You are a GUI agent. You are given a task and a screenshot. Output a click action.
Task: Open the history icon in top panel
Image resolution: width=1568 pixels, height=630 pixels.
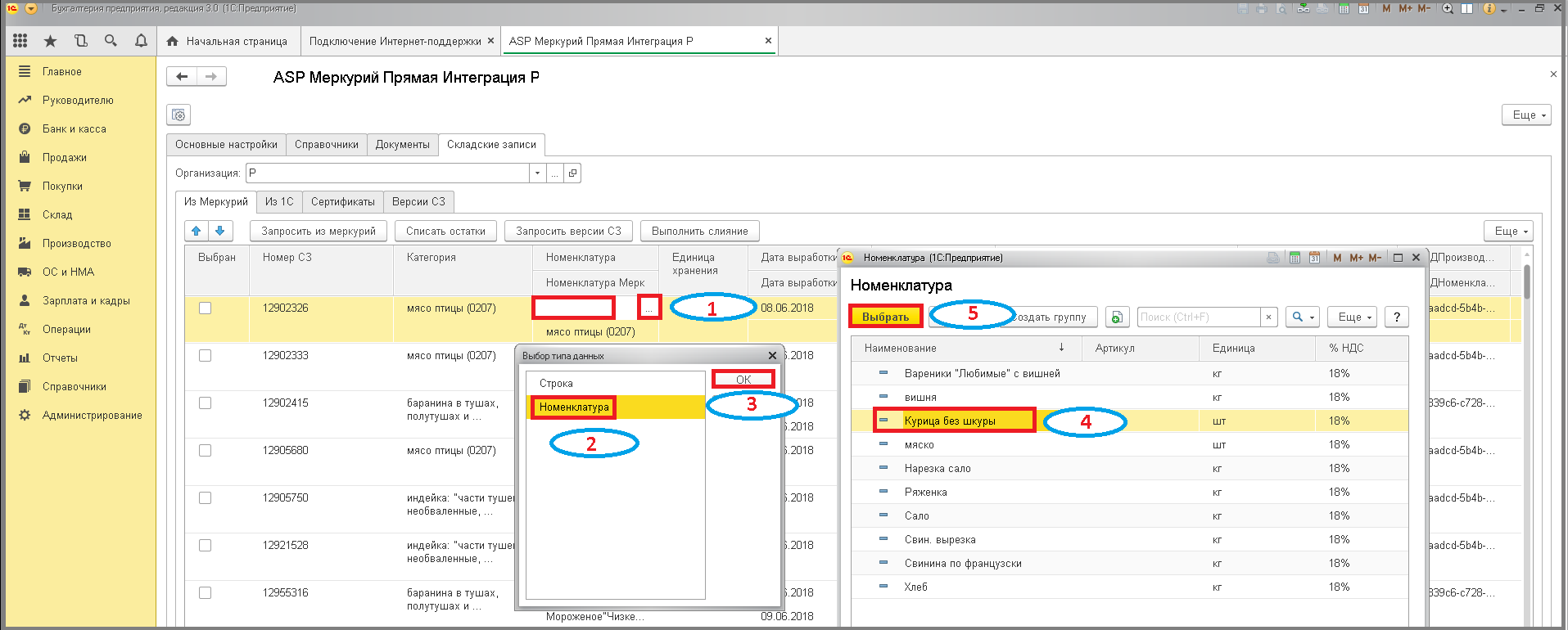80,40
